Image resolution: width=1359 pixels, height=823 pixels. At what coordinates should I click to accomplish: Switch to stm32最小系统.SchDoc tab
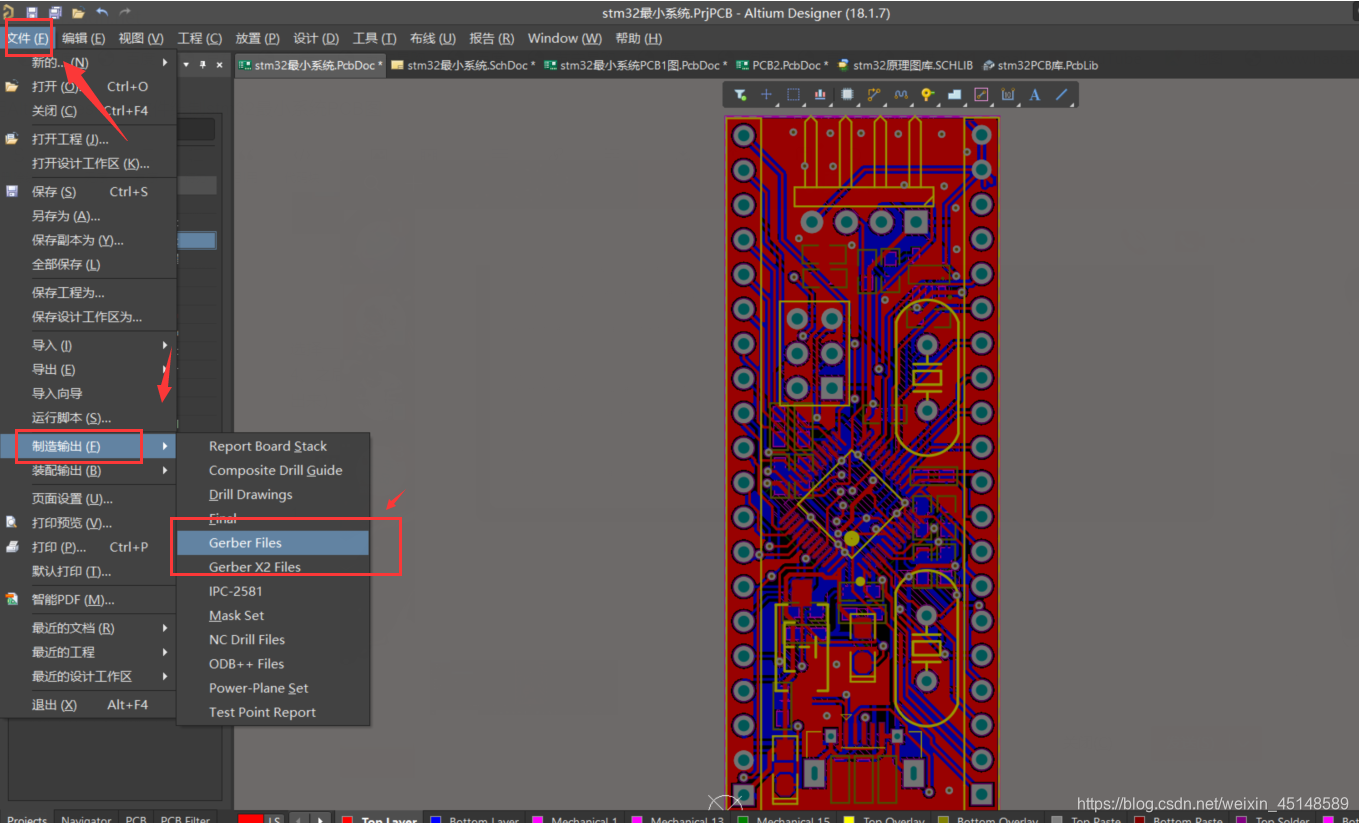pos(464,65)
